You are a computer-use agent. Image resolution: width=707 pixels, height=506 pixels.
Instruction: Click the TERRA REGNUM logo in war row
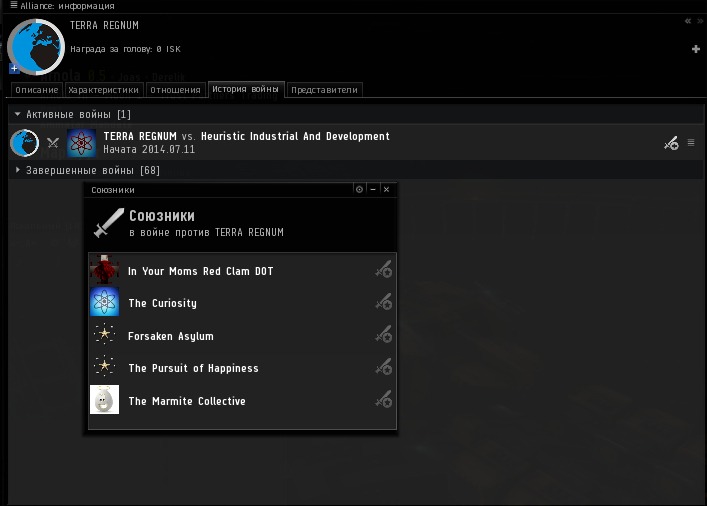tap(24, 143)
